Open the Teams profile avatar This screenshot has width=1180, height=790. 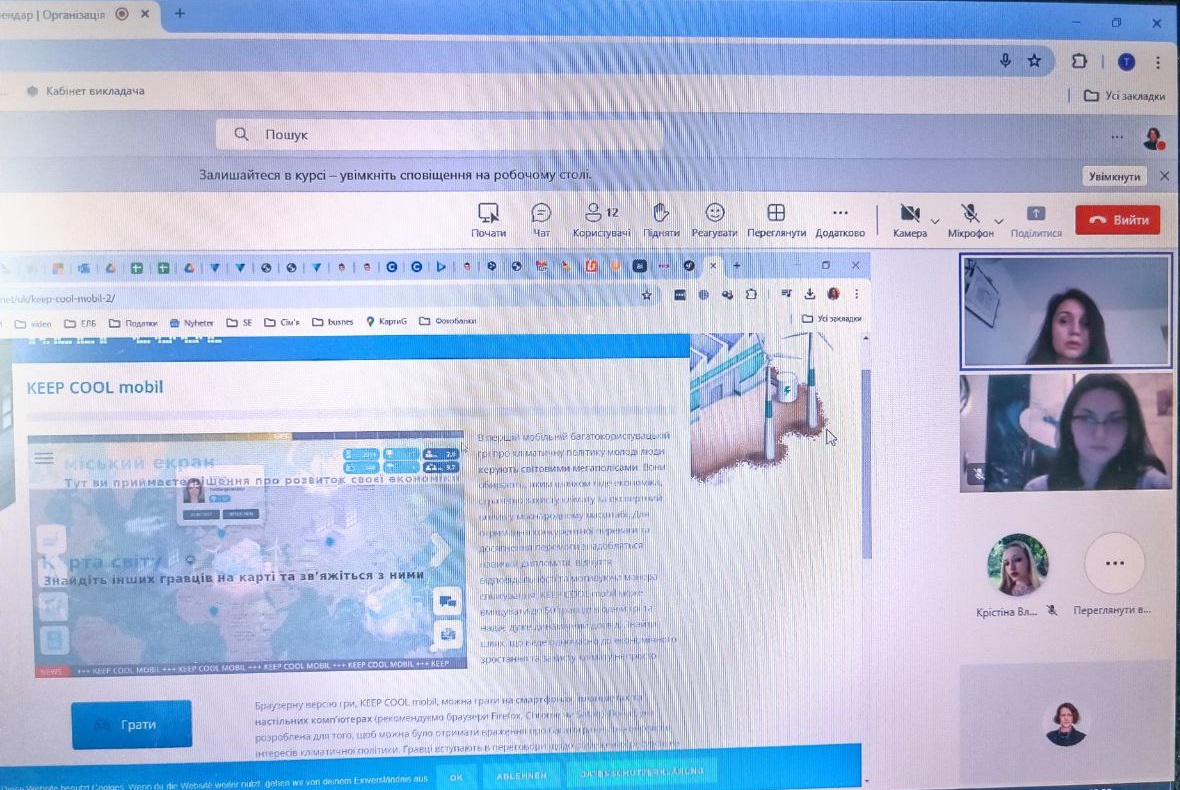[1153, 138]
